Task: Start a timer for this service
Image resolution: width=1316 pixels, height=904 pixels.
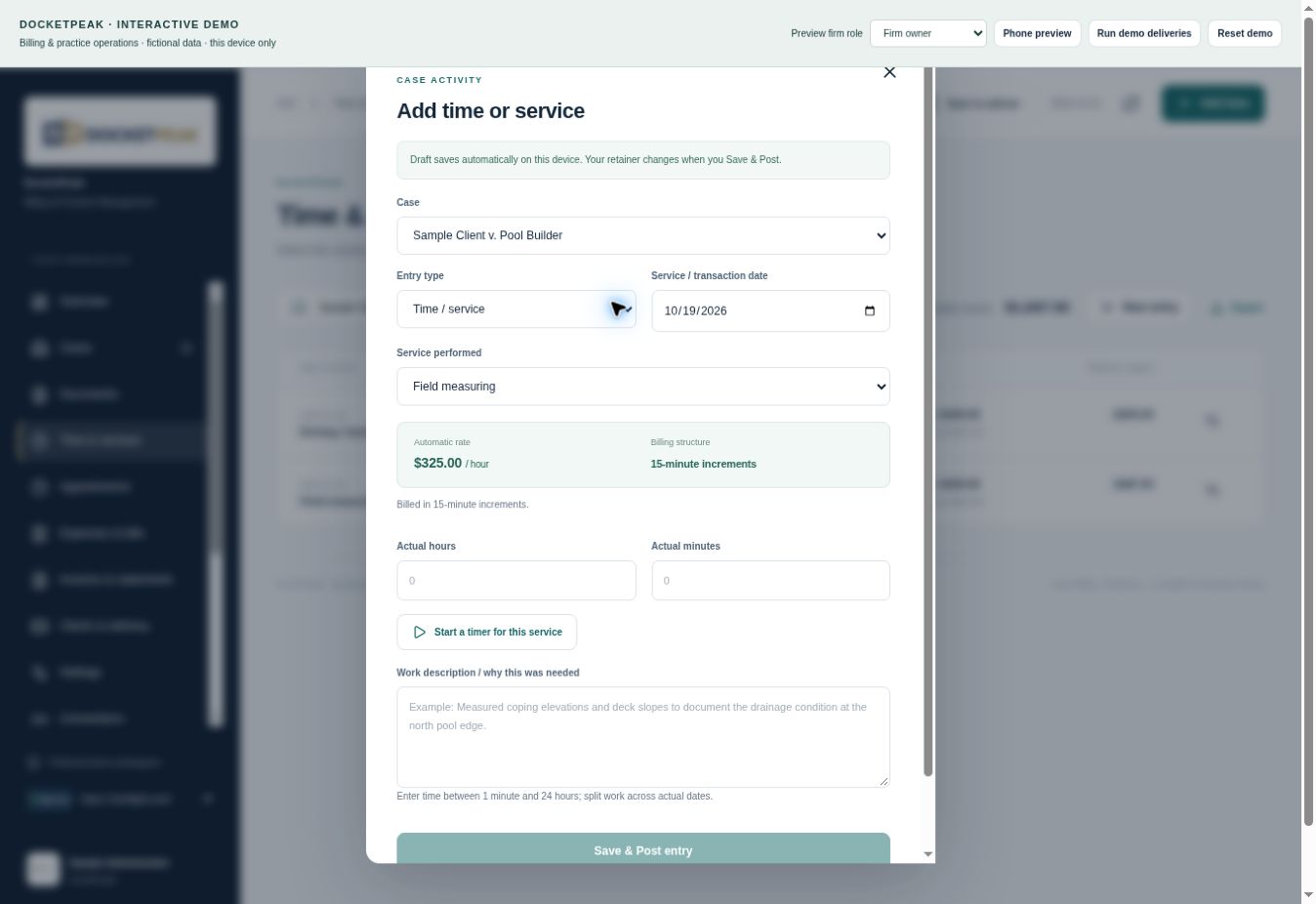Action: point(486,632)
